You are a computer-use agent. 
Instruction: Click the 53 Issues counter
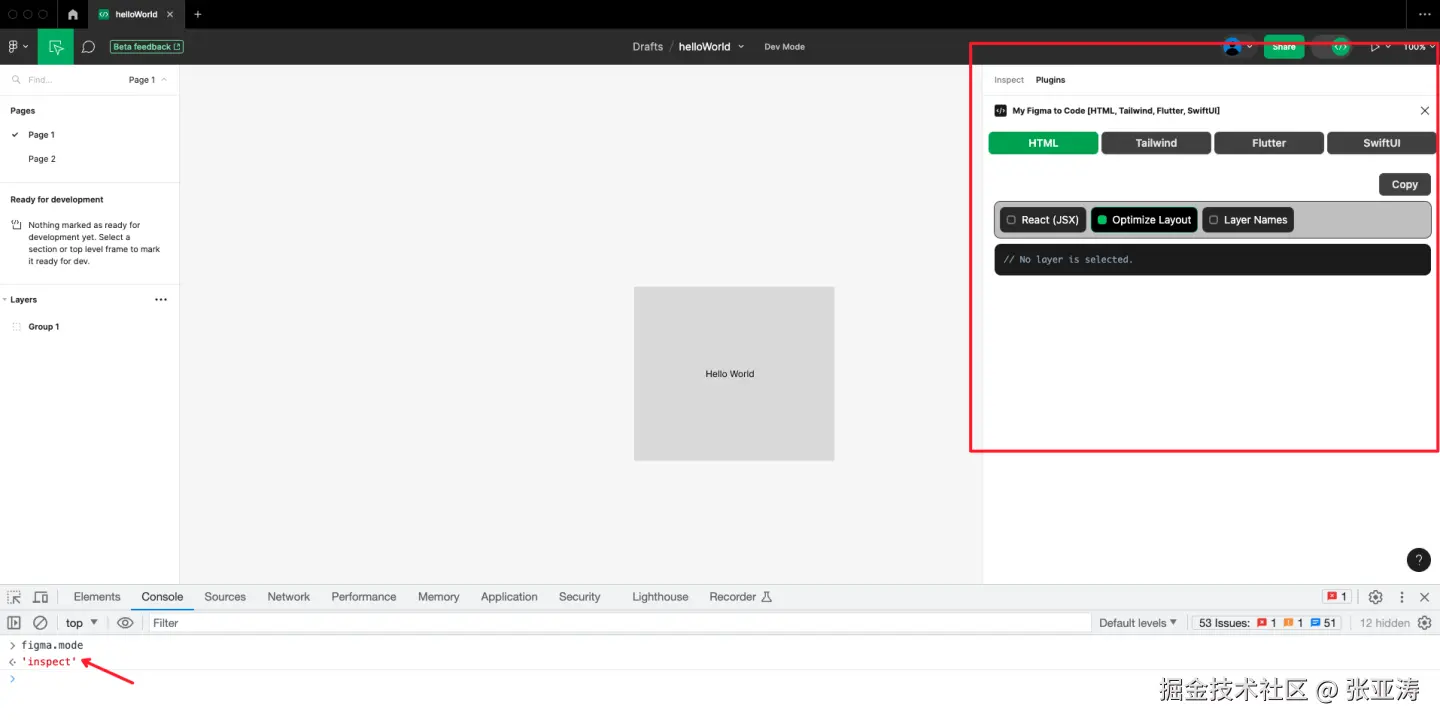[1268, 623]
